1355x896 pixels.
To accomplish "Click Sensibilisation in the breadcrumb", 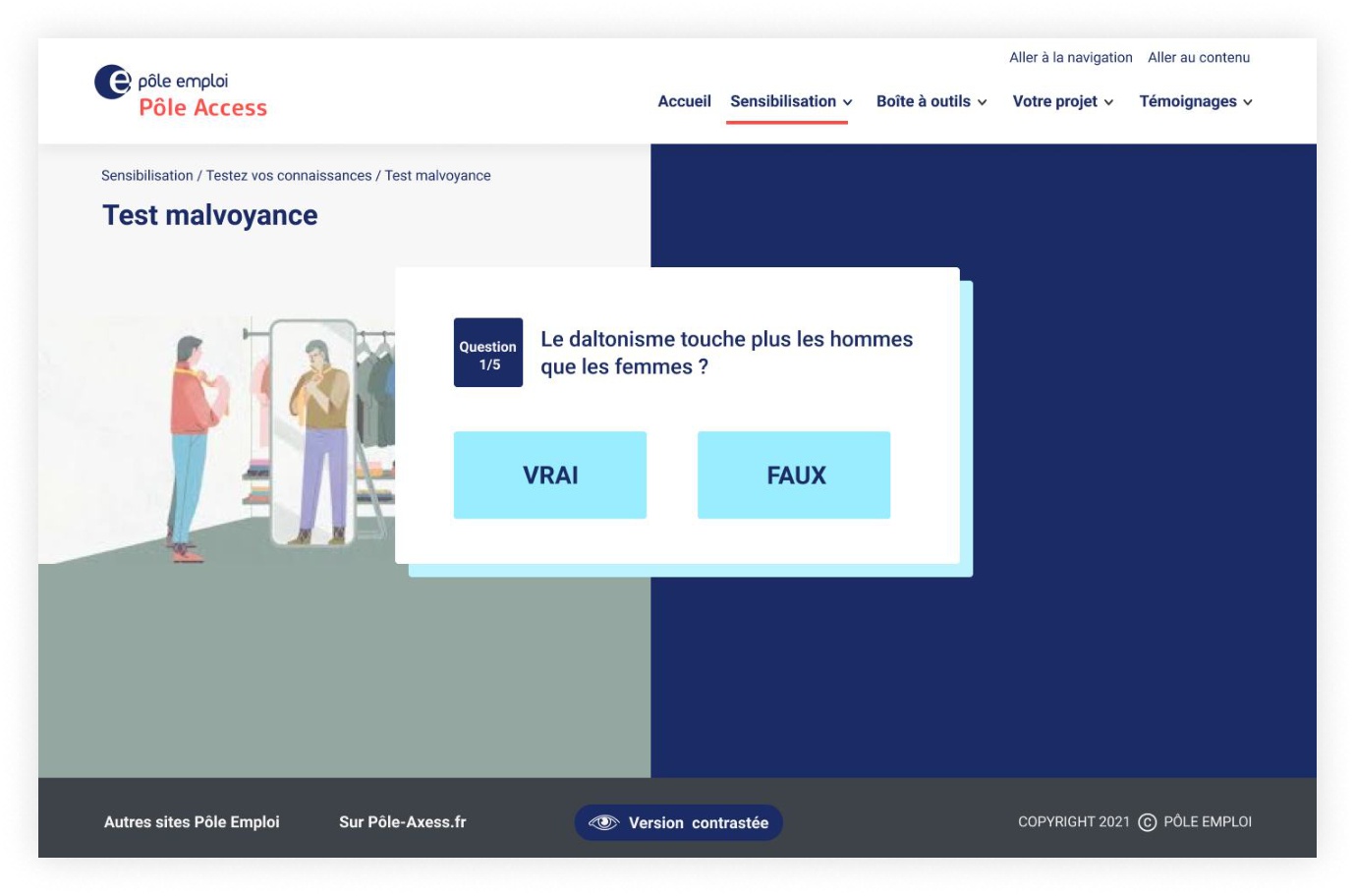I will coord(147,175).
